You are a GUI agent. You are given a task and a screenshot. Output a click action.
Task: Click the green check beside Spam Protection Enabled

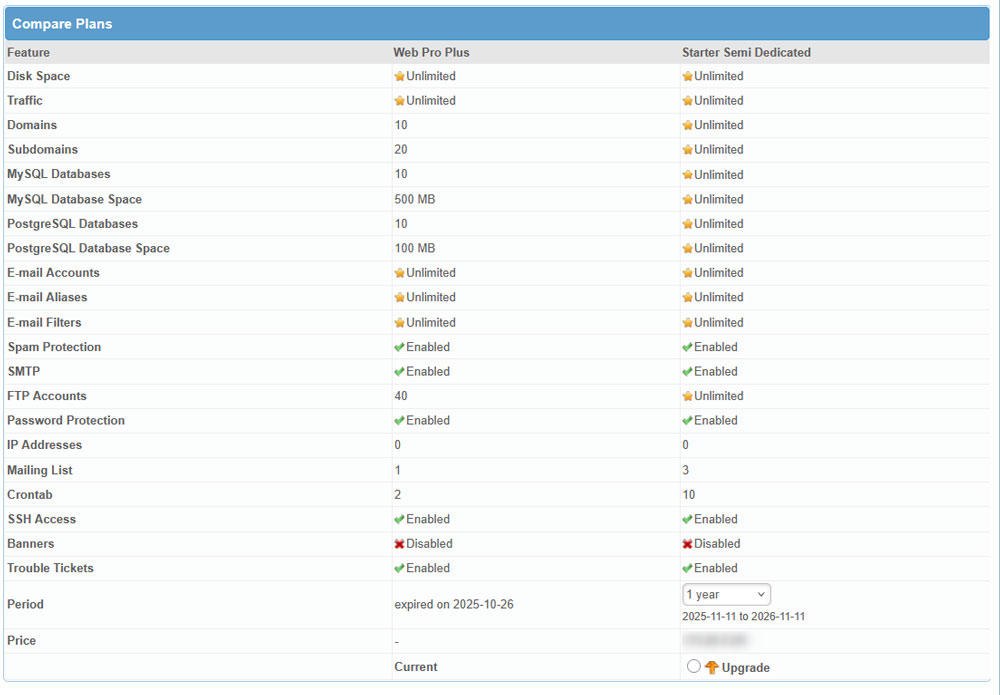coord(399,346)
